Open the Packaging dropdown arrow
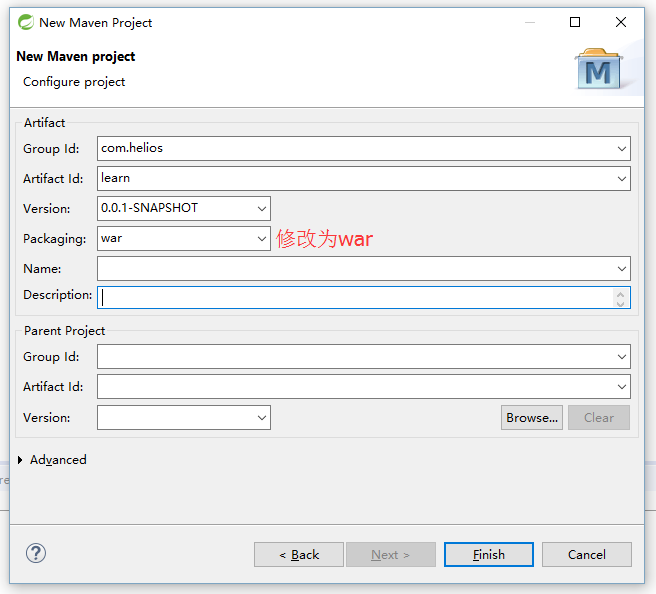The width and height of the screenshot is (656, 594). pos(262,238)
